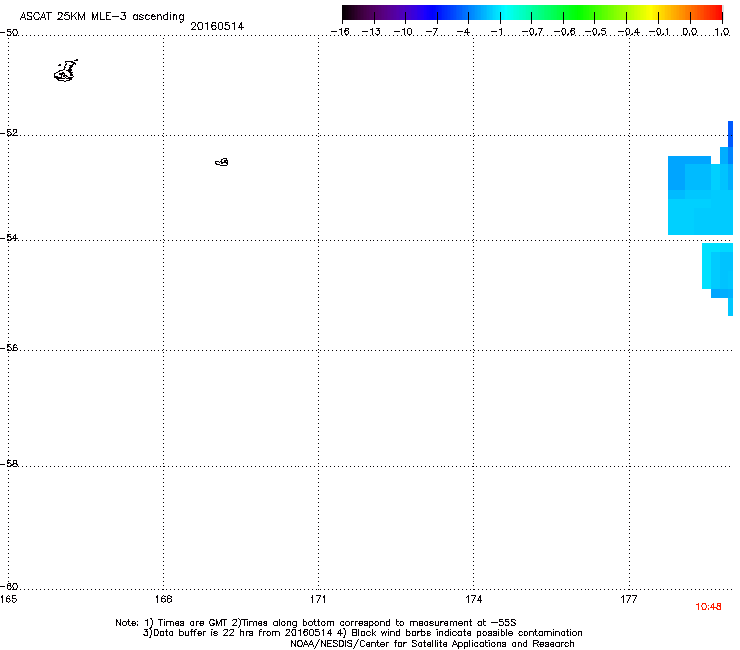
Task: Click the date label 20160514 under the title
Action: click(217, 26)
